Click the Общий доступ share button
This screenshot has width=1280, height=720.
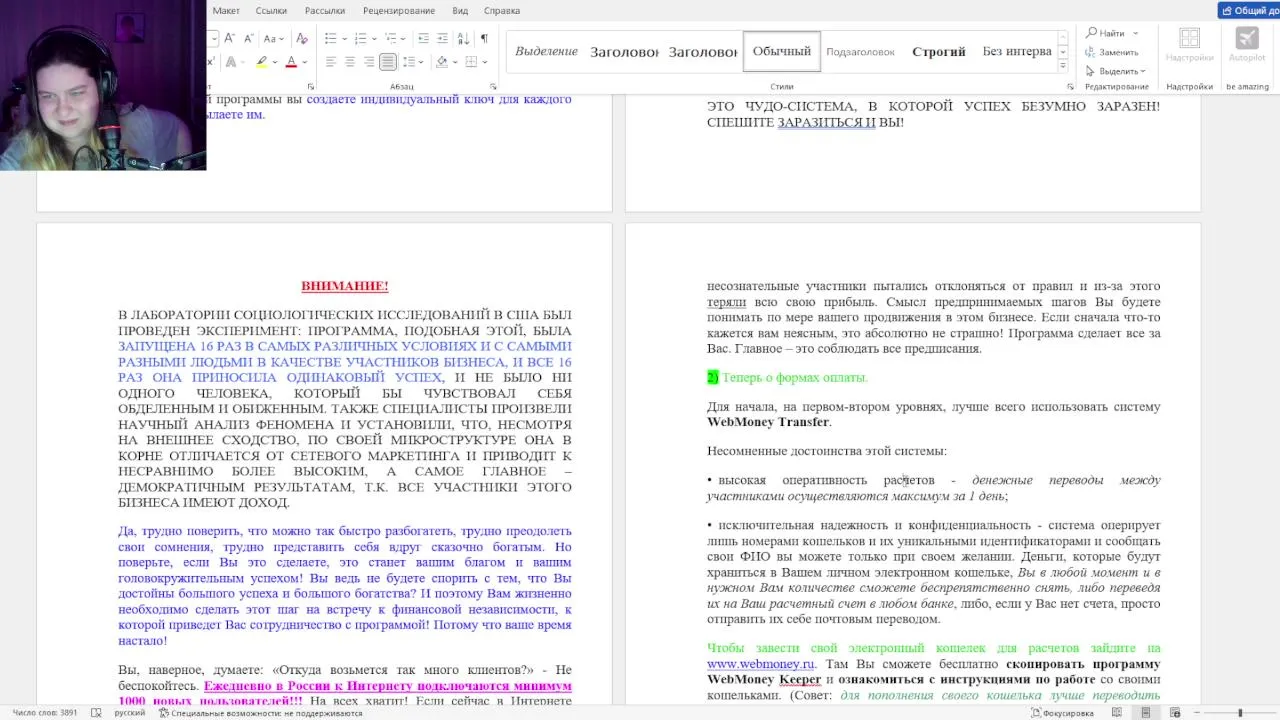pos(1249,11)
